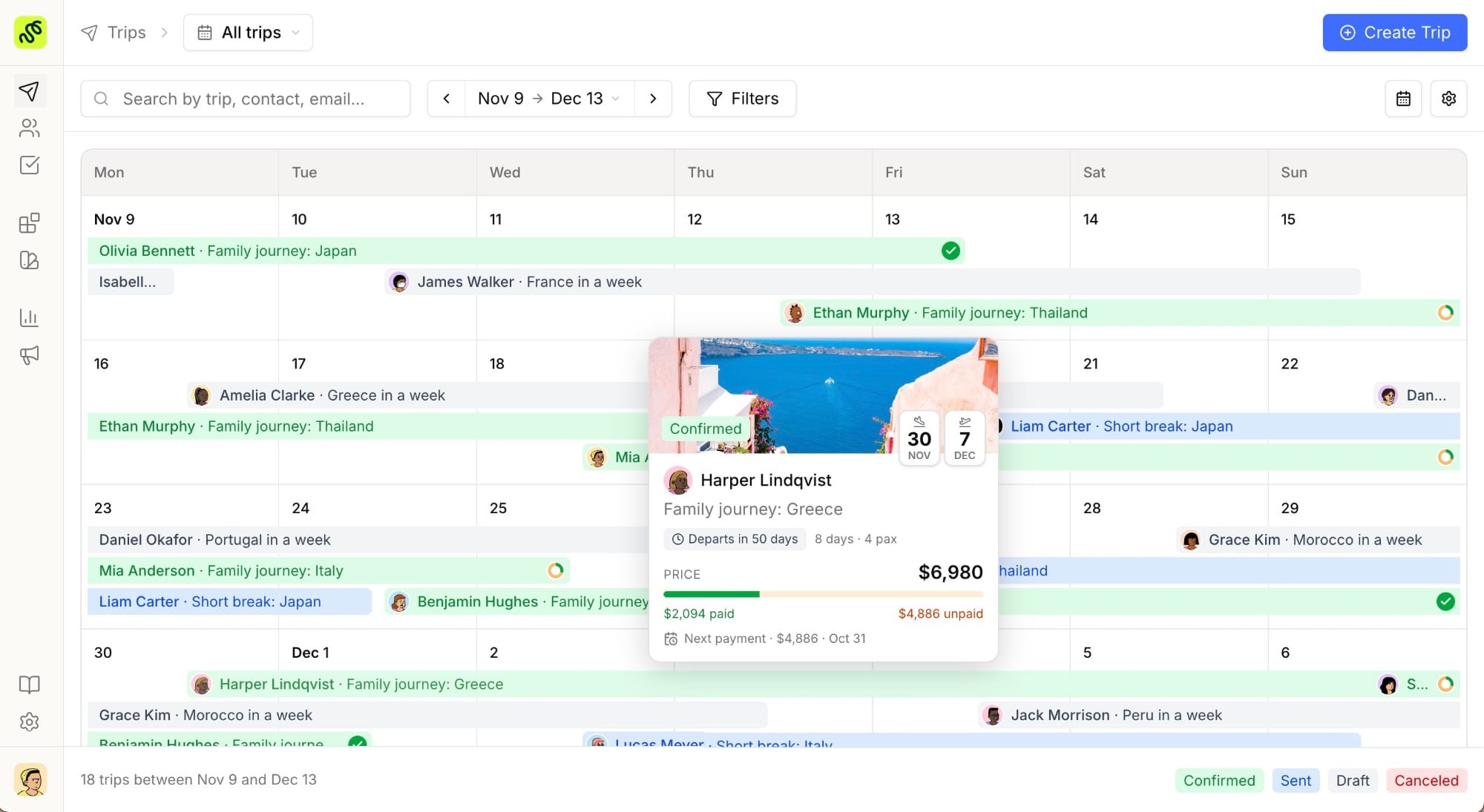The height and width of the screenshot is (812, 1484).
Task: Go to next date range arrow
Action: click(653, 99)
